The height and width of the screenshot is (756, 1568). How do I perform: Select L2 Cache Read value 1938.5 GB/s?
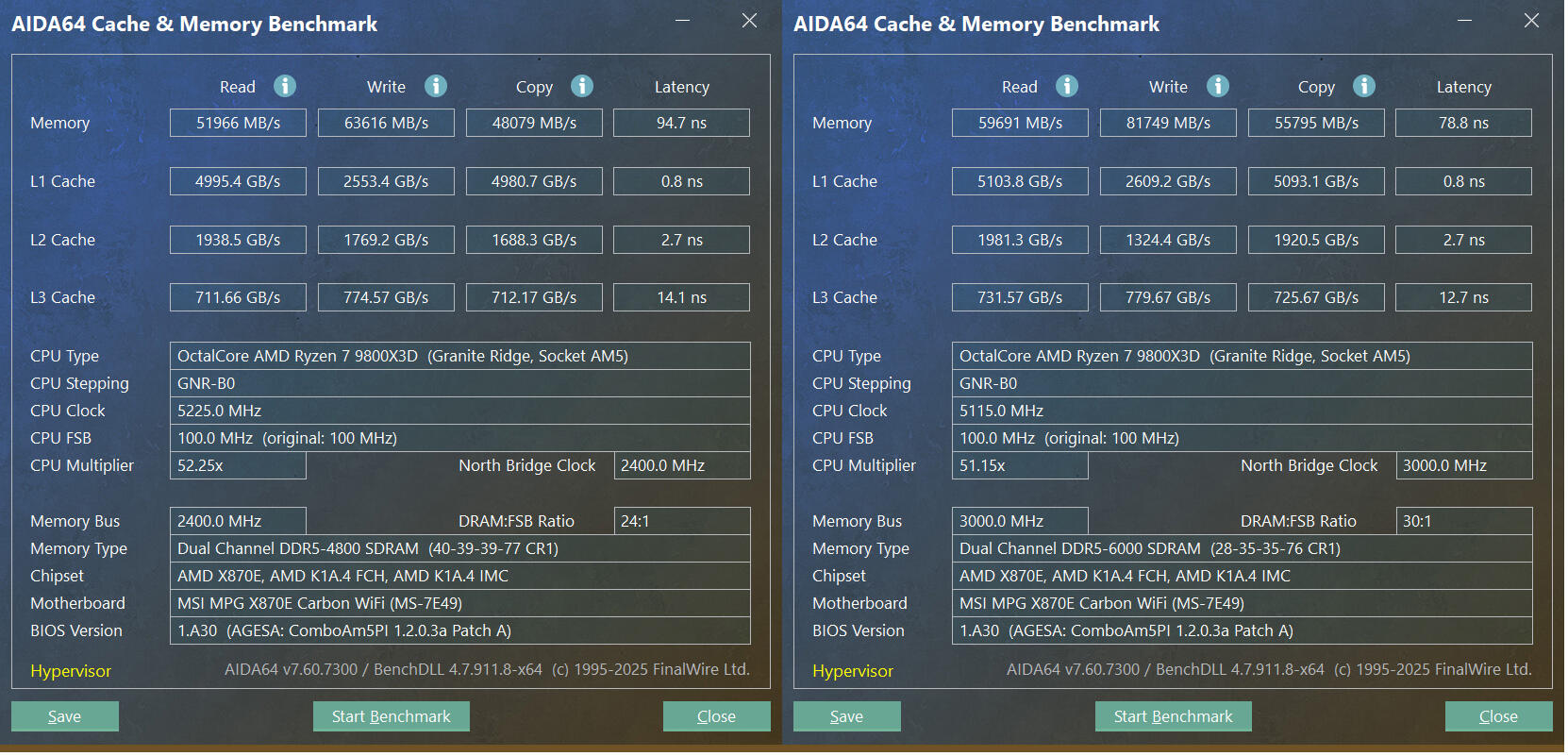tap(238, 240)
